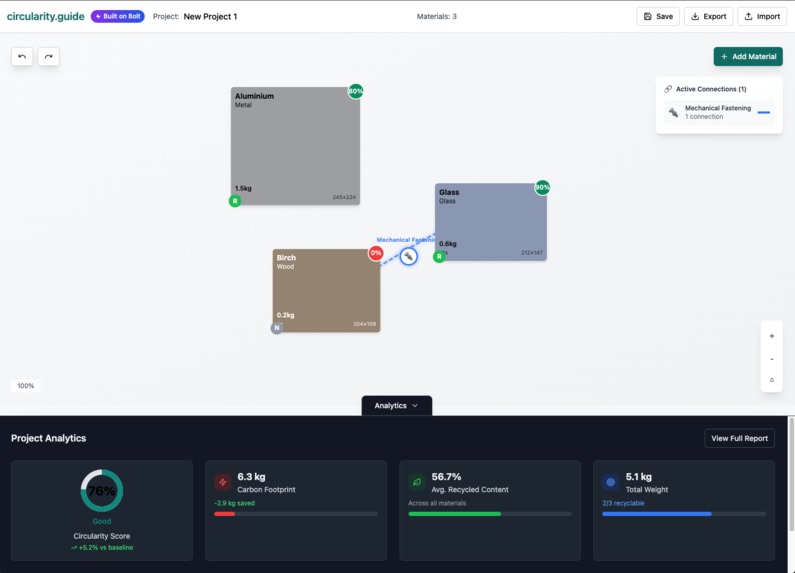
Task: Reset view with the home icon
Action: click(772, 380)
